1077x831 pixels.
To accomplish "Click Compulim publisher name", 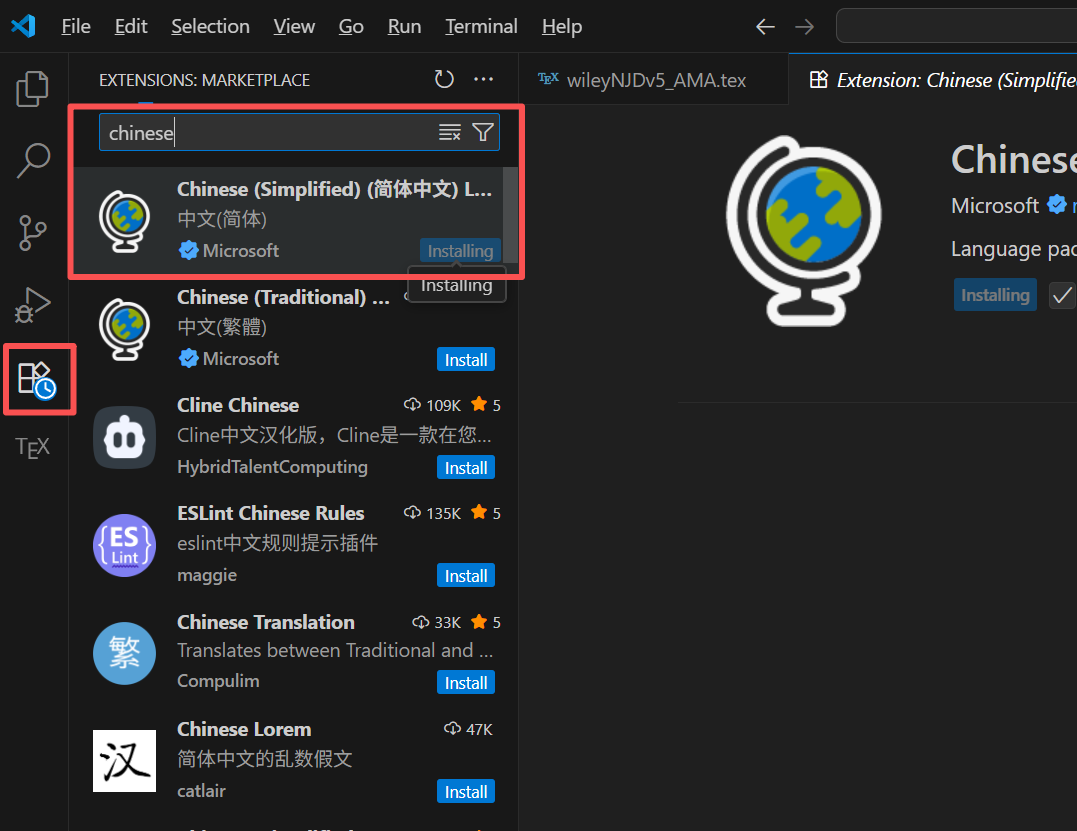I will point(218,681).
